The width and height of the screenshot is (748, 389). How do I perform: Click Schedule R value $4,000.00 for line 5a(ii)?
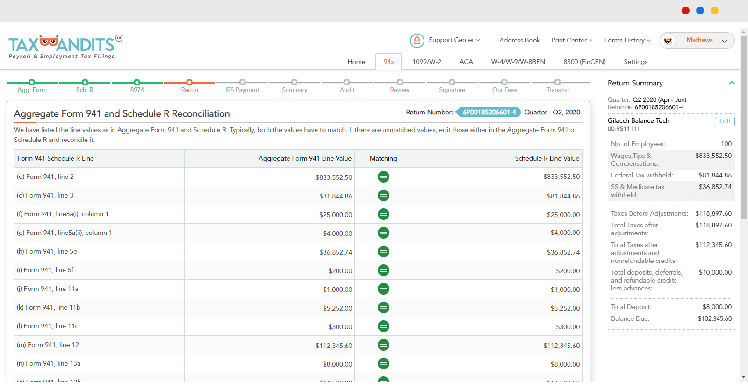(x=565, y=233)
